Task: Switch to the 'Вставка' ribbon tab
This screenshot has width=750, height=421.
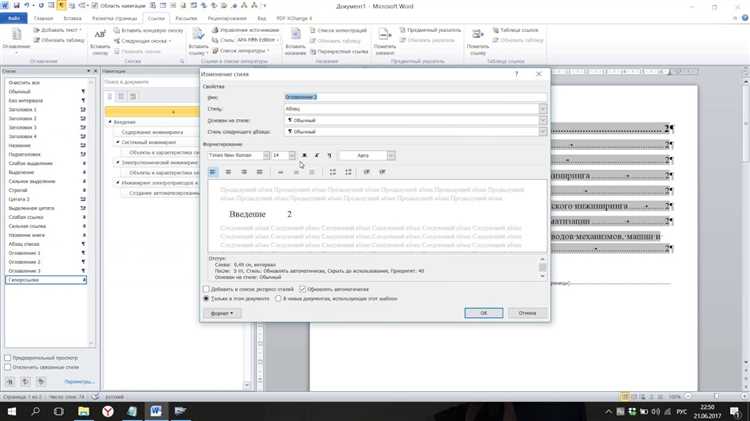Action: [x=73, y=18]
